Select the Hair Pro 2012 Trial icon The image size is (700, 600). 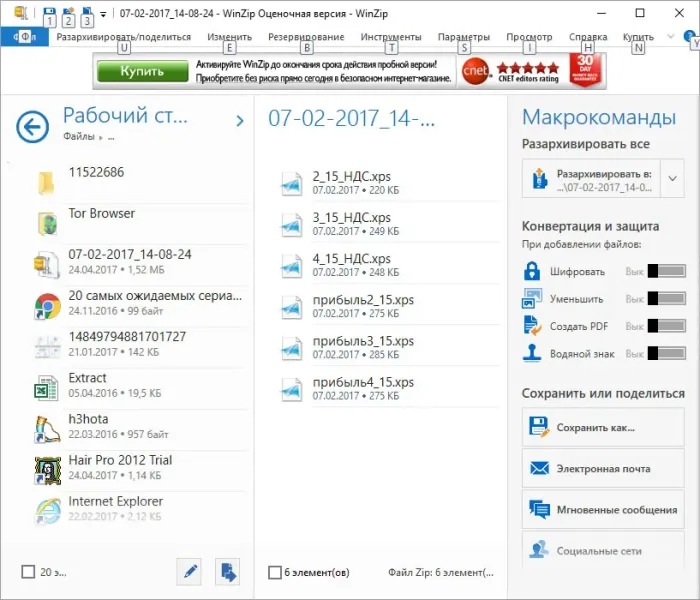point(47,471)
